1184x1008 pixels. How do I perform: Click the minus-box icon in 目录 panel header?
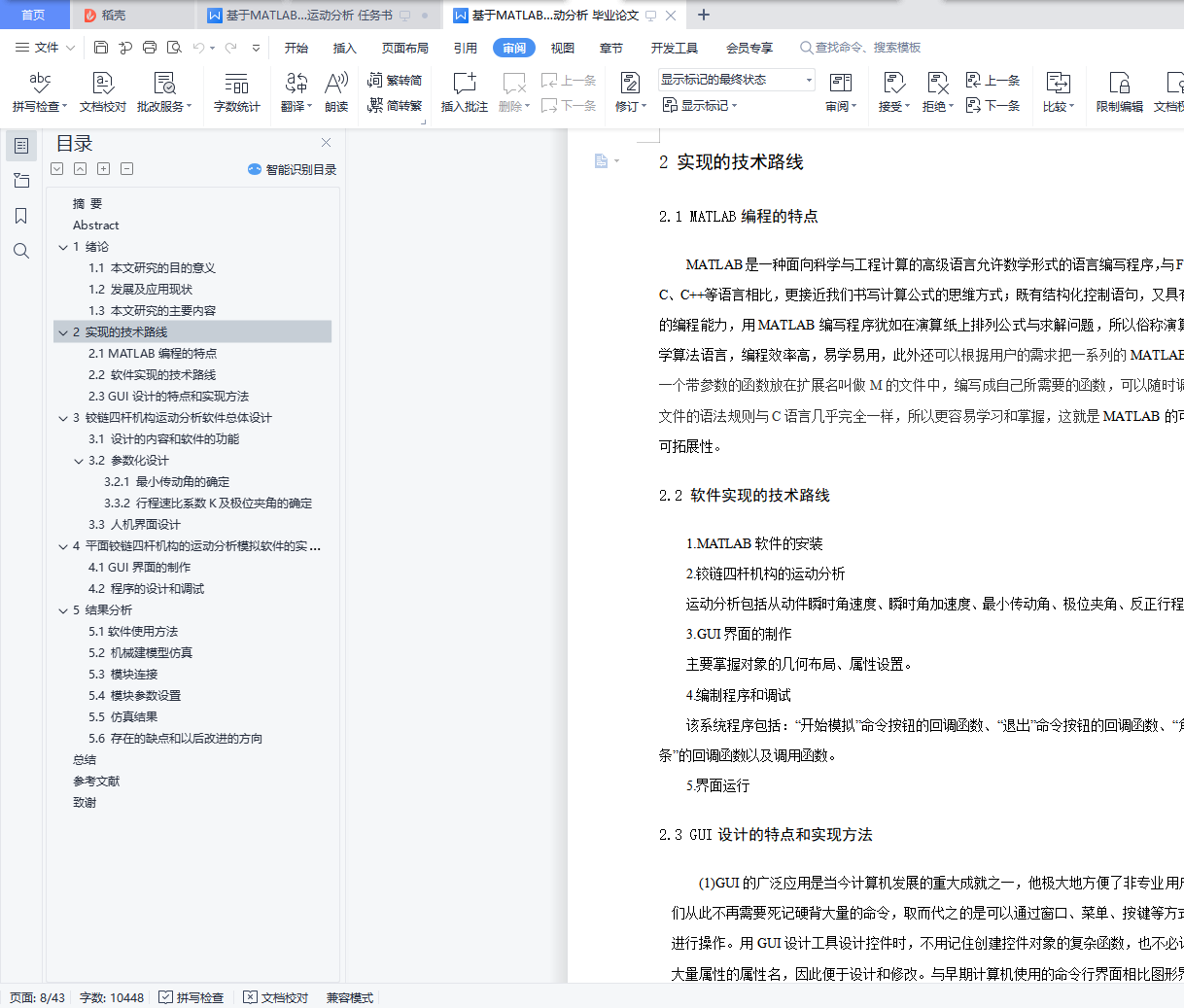(x=127, y=169)
